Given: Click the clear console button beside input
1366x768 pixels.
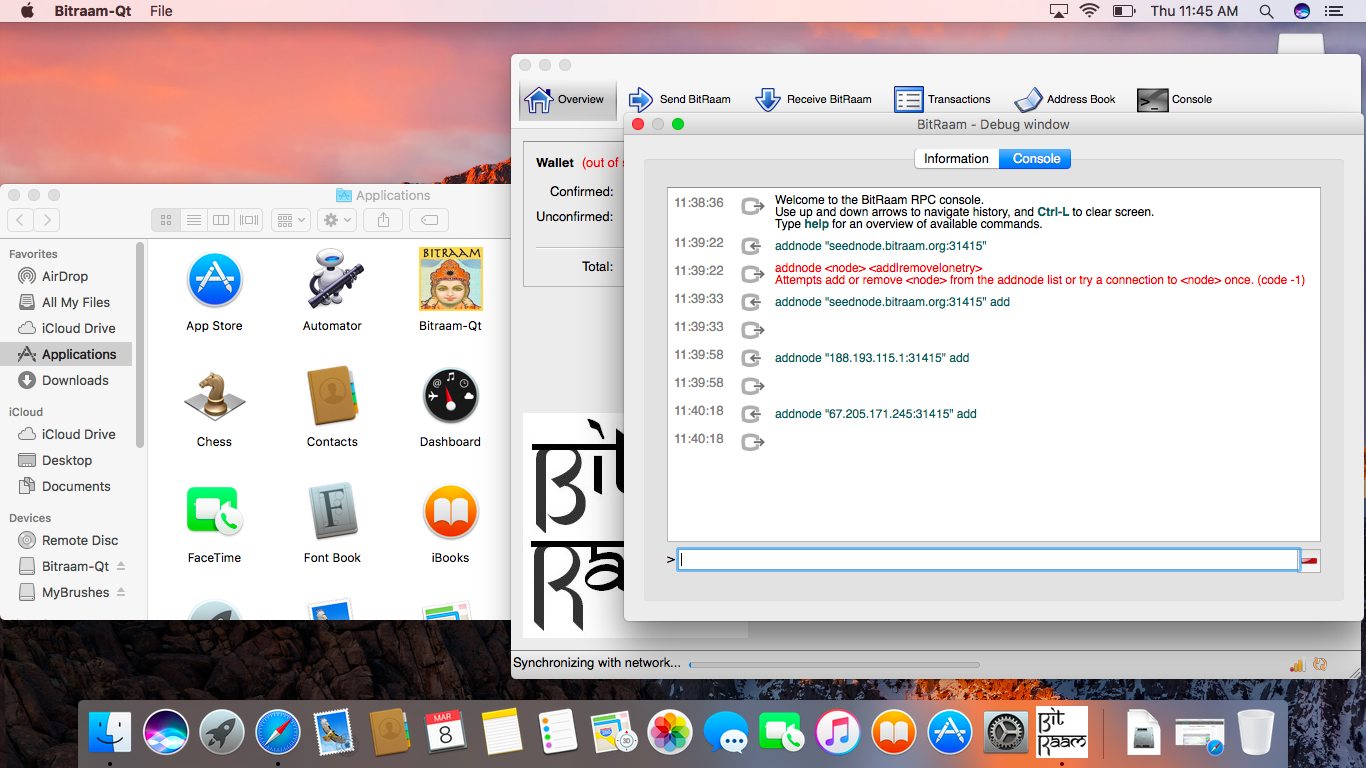Looking at the screenshot, I should pos(1310,561).
